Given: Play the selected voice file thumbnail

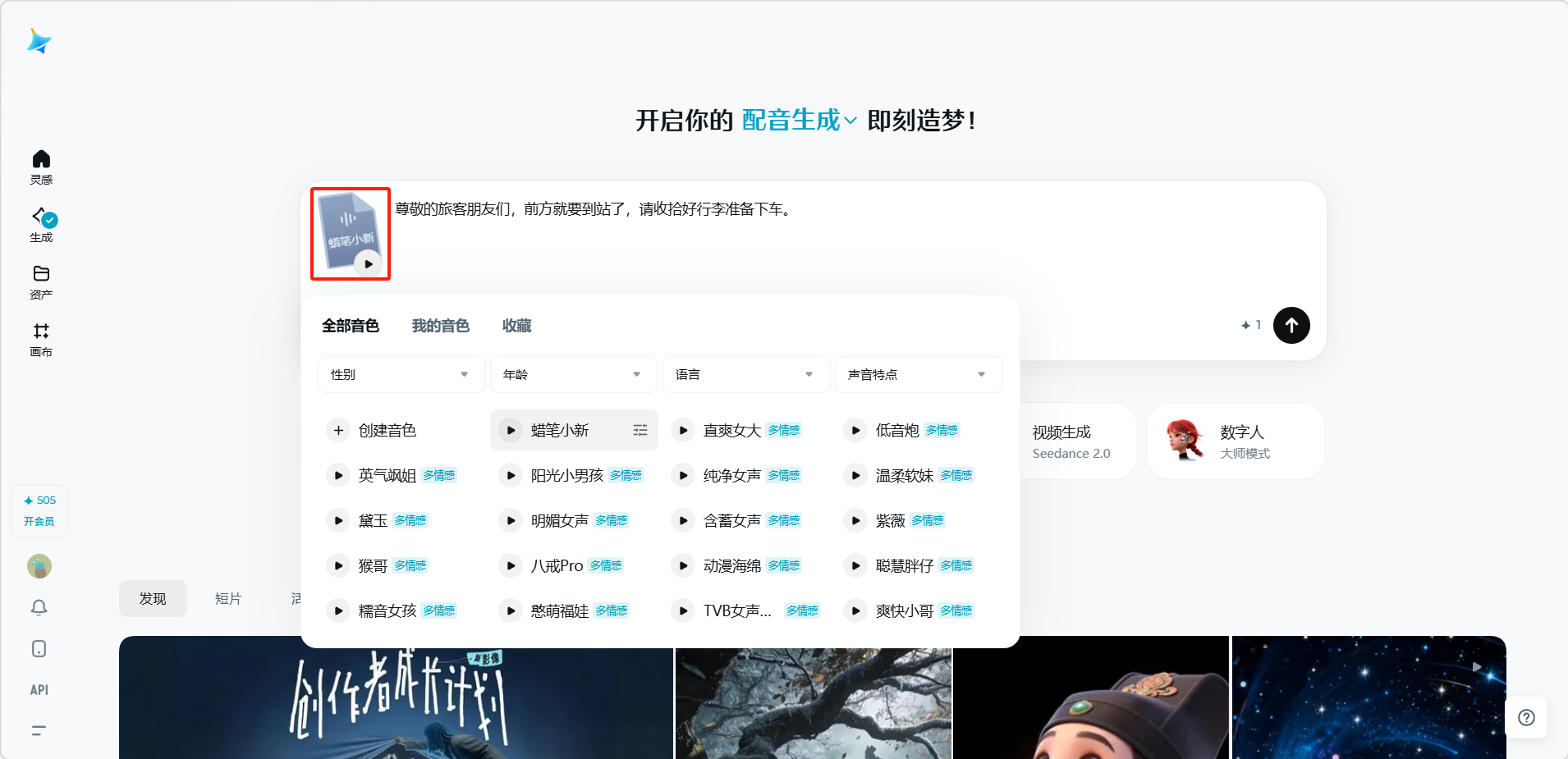Looking at the screenshot, I should coord(368,263).
